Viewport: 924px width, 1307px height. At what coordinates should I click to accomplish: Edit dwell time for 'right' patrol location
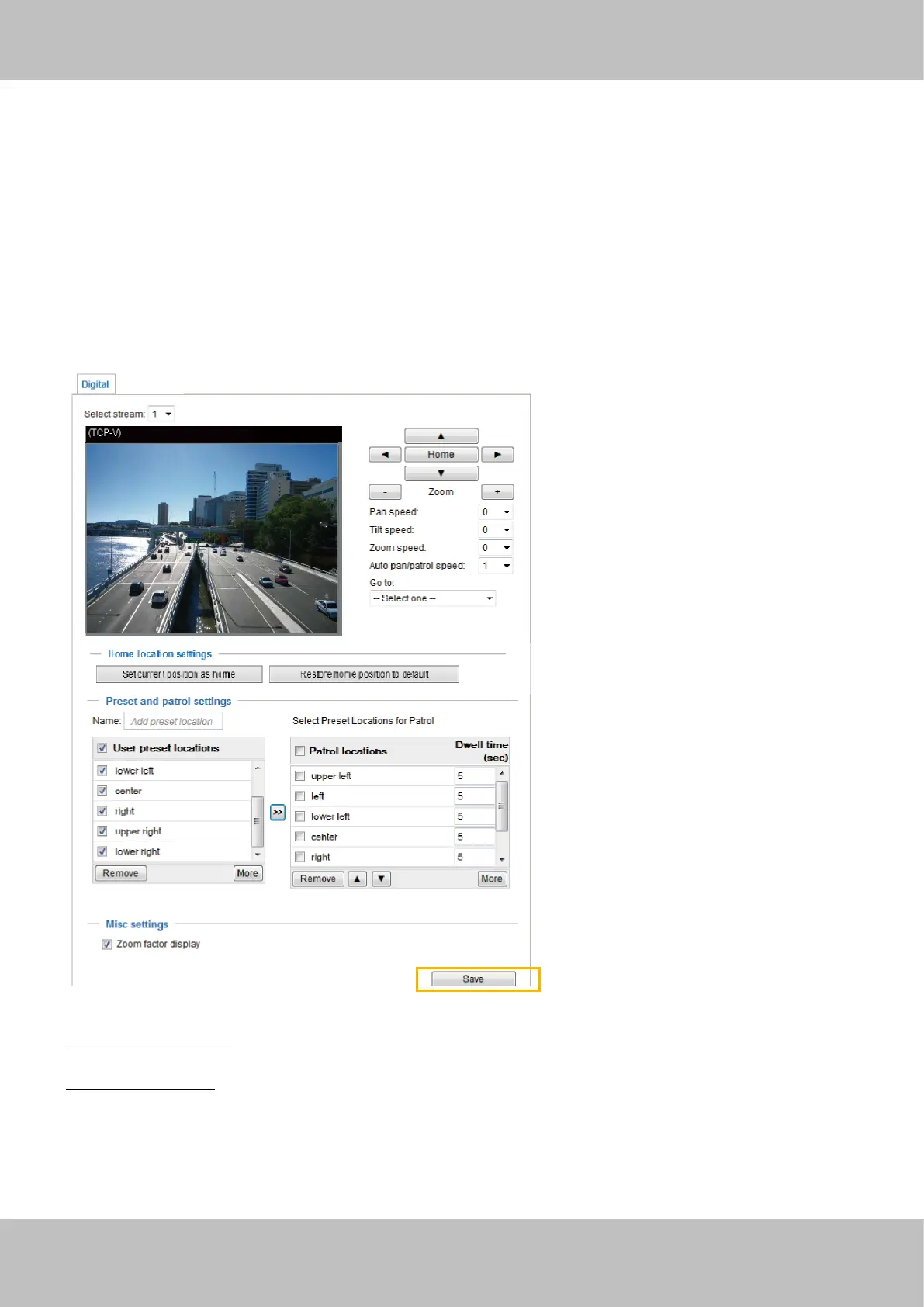474,857
